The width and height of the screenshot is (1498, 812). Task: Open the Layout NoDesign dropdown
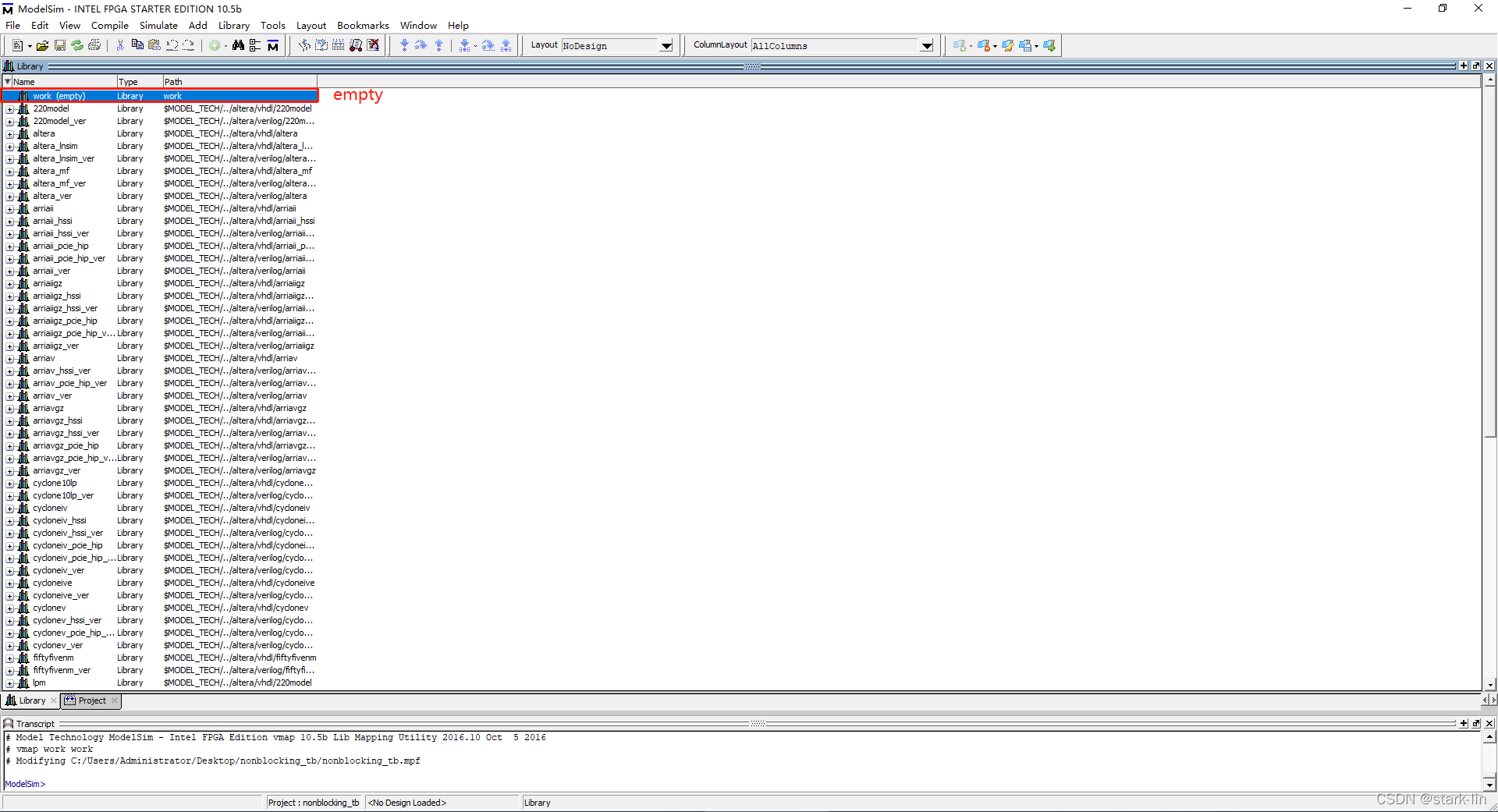(666, 46)
